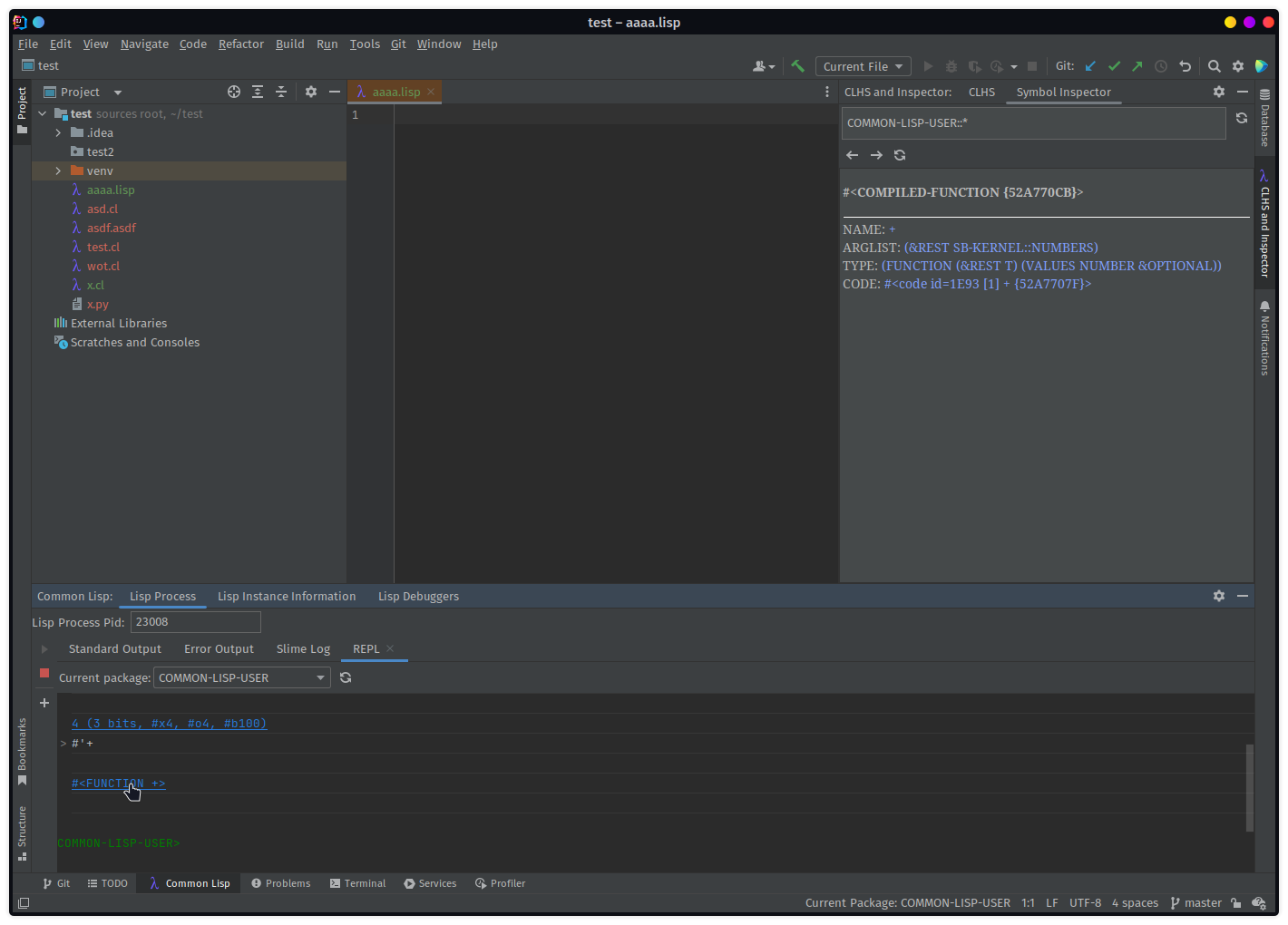Click the Git Commit checkmark icon
The image size is (1288, 925).
click(x=1114, y=66)
